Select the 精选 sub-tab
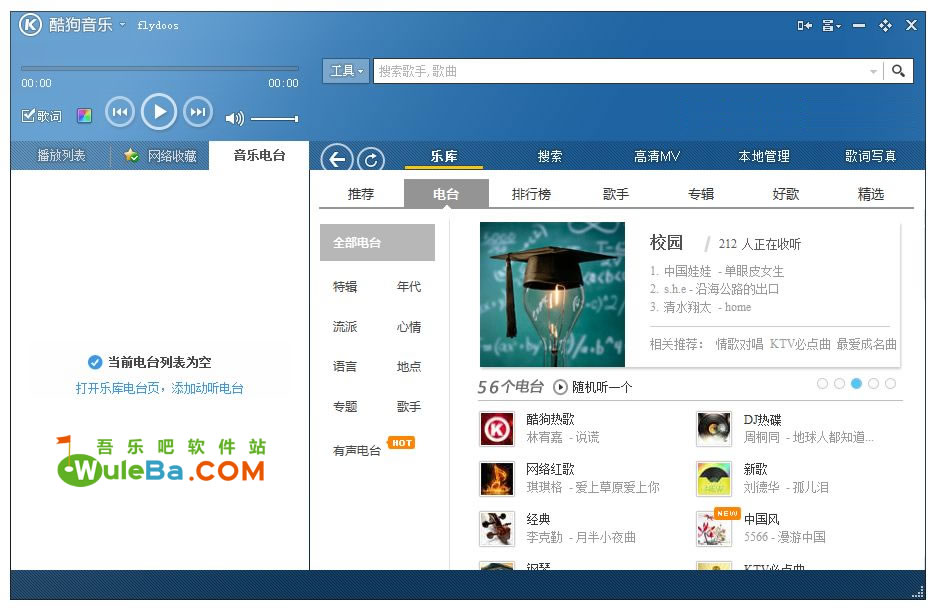The width and height of the screenshot is (935, 615). pyautogui.click(x=871, y=194)
